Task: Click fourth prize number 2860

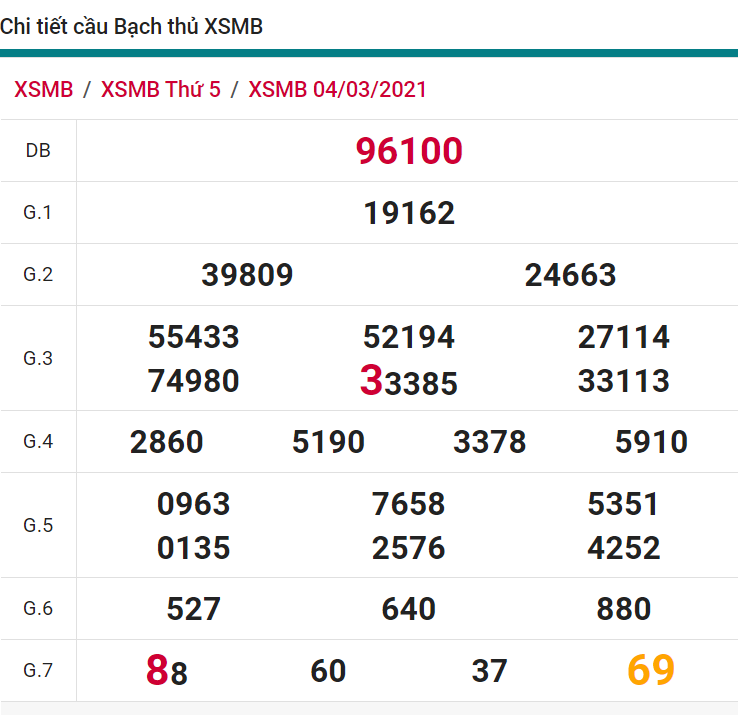Action: pyautogui.click(x=167, y=442)
